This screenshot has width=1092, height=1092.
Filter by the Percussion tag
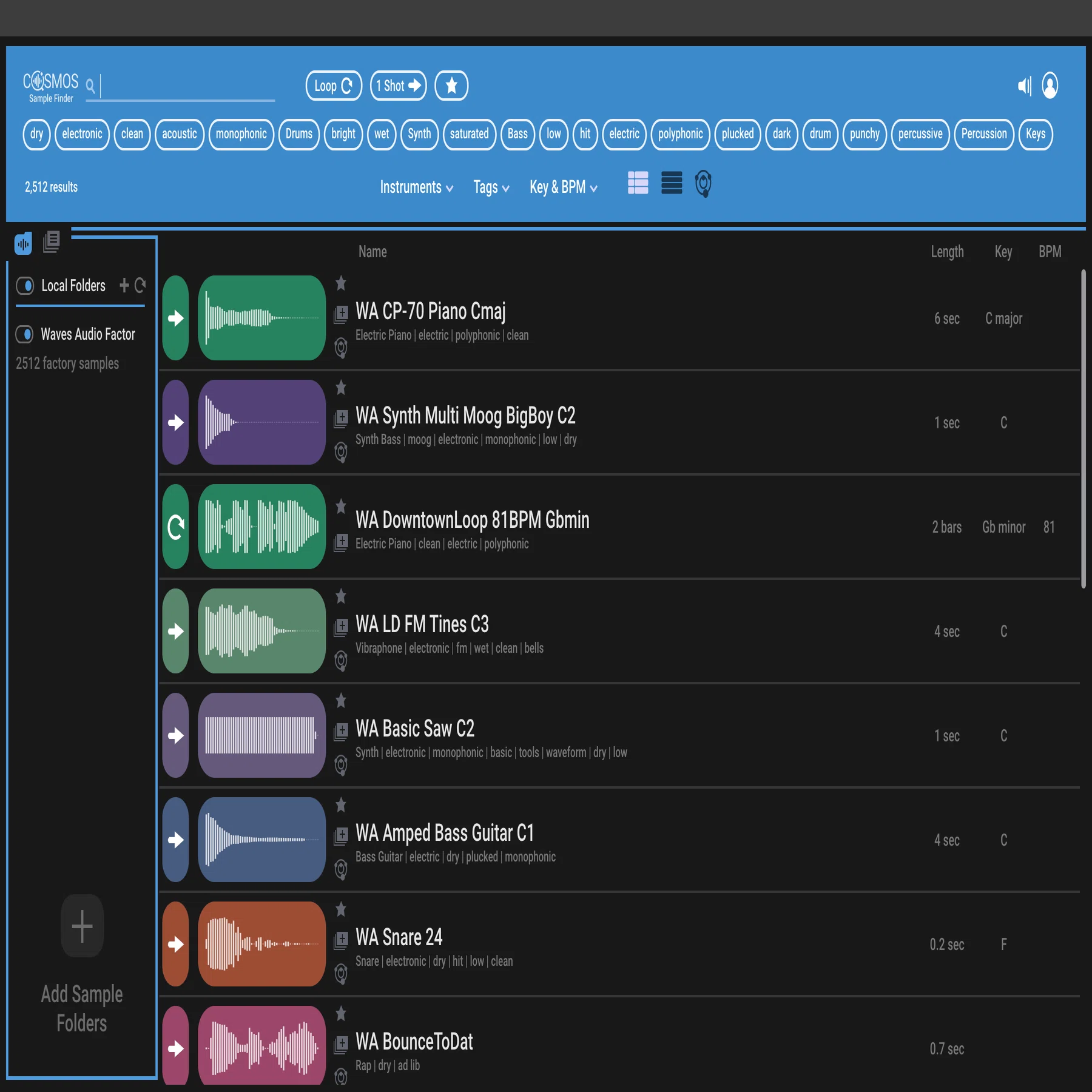point(984,134)
